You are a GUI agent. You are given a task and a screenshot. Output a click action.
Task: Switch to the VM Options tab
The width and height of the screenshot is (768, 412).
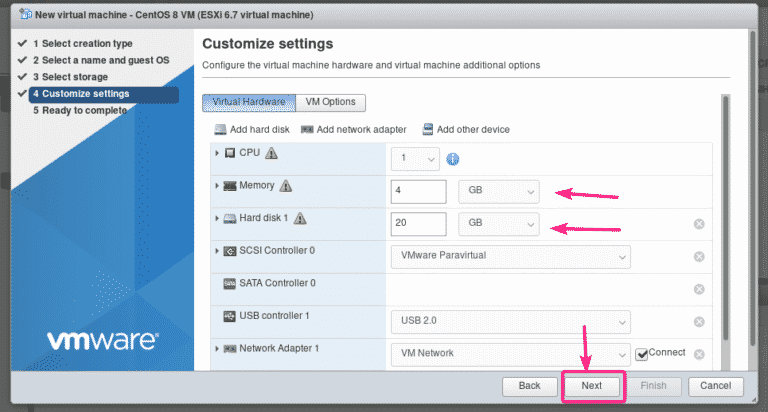[331, 102]
